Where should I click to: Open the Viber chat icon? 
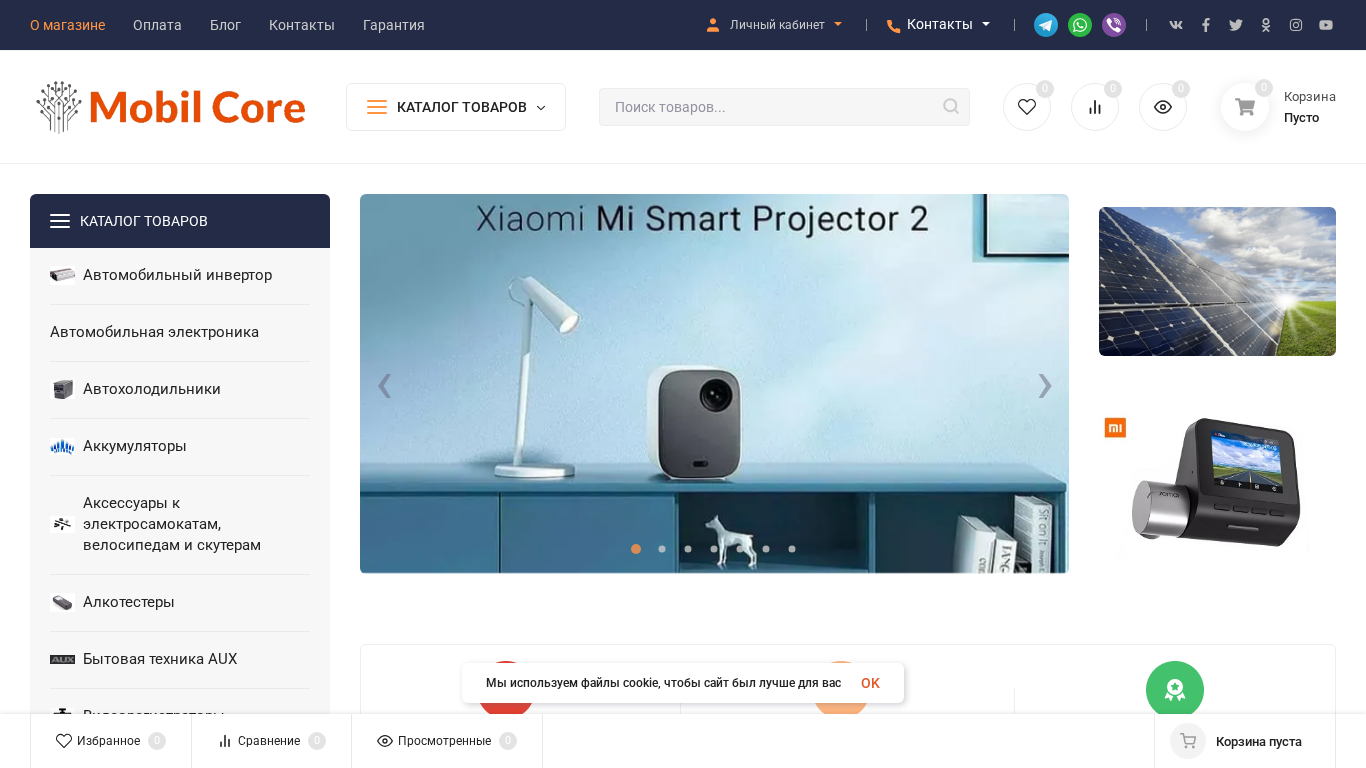(x=1114, y=25)
